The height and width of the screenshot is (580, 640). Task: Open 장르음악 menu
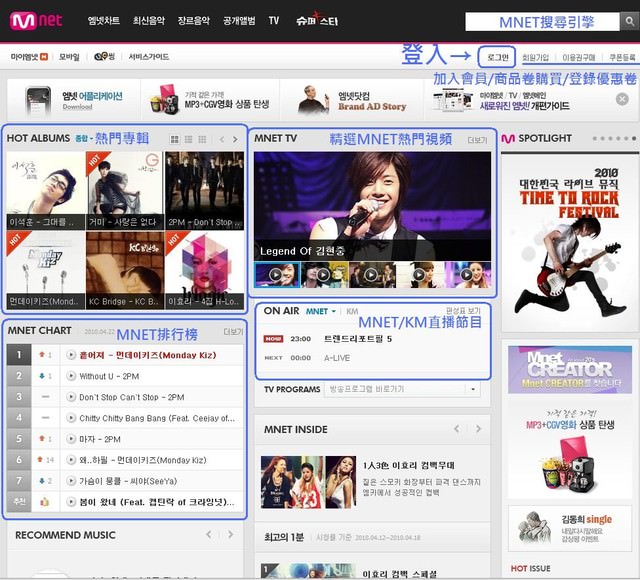coord(194,21)
